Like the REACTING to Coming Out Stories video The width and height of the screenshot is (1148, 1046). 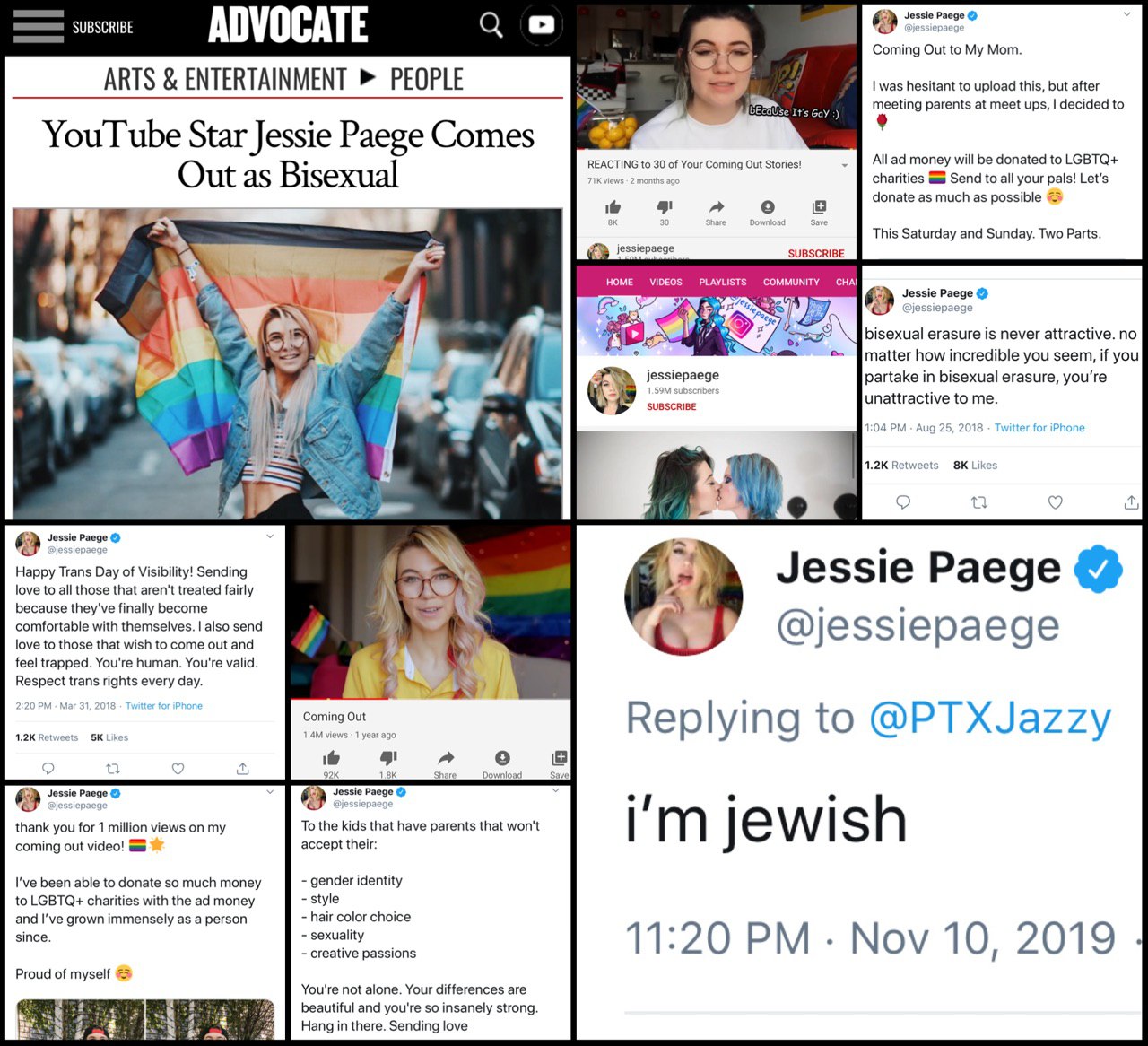[613, 207]
